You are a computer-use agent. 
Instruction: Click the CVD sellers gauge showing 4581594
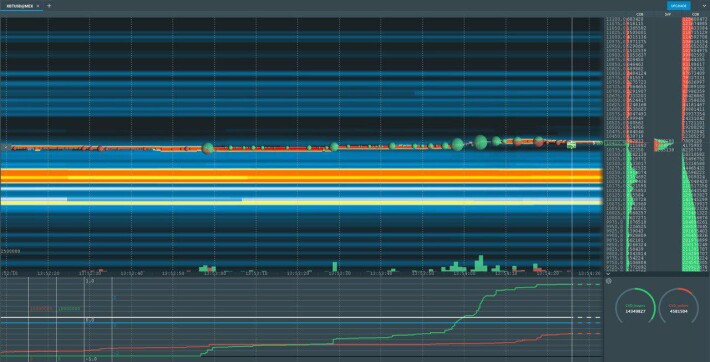678,306
